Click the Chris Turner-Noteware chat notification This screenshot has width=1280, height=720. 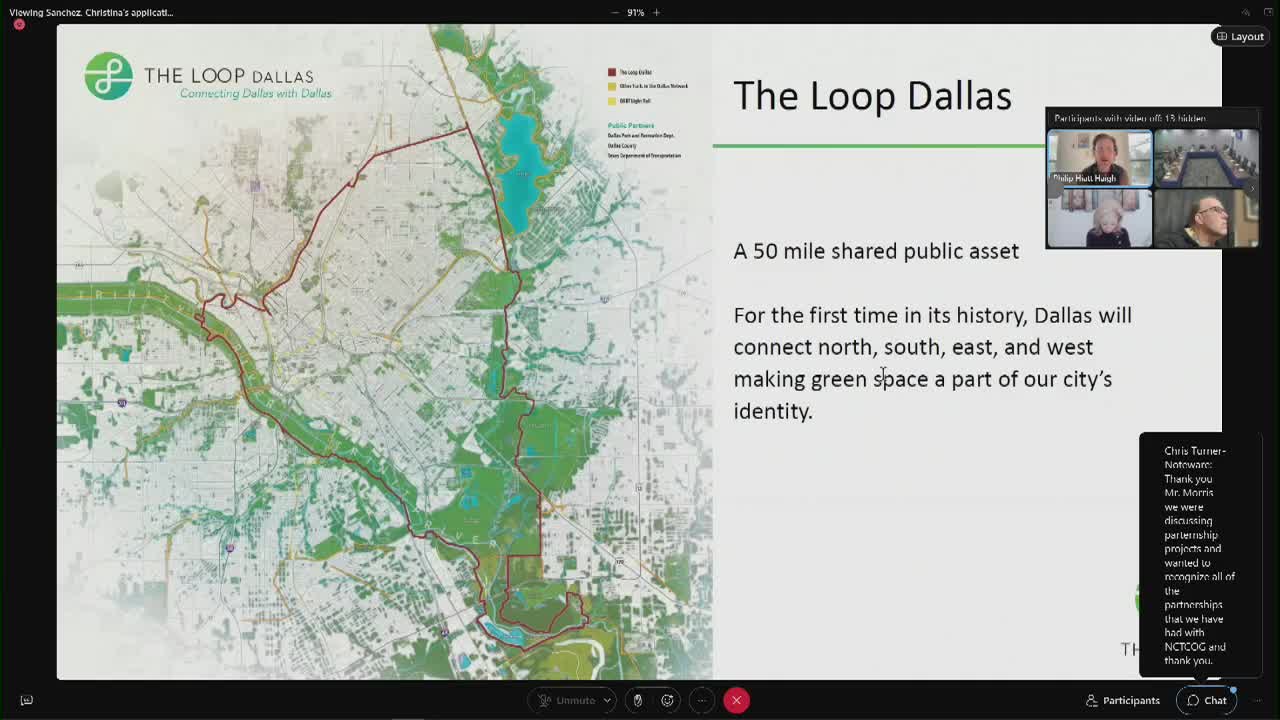(1199, 555)
